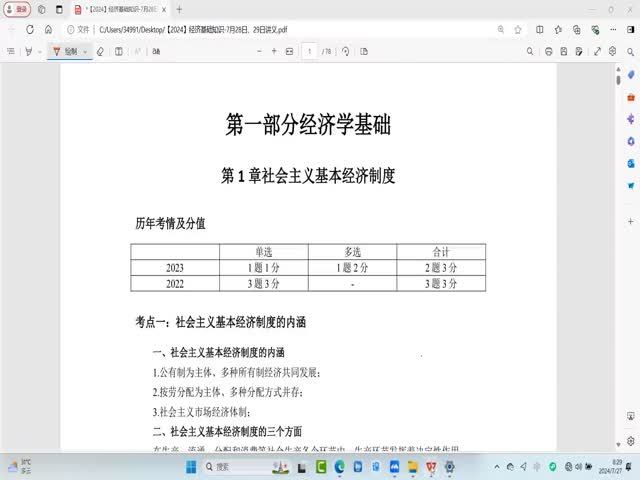
Task: Click the title 第一部分经济学基础
Action: tap(308, 124)
